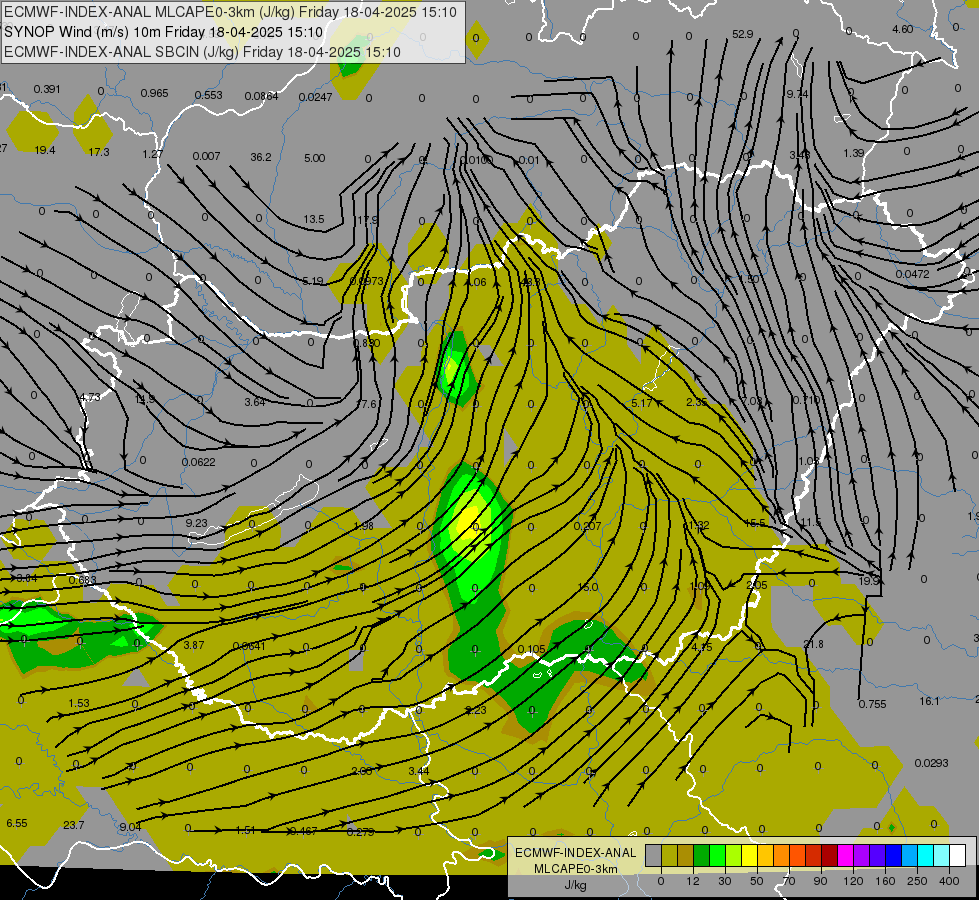Click the '250' tick label on the legend

917,881
